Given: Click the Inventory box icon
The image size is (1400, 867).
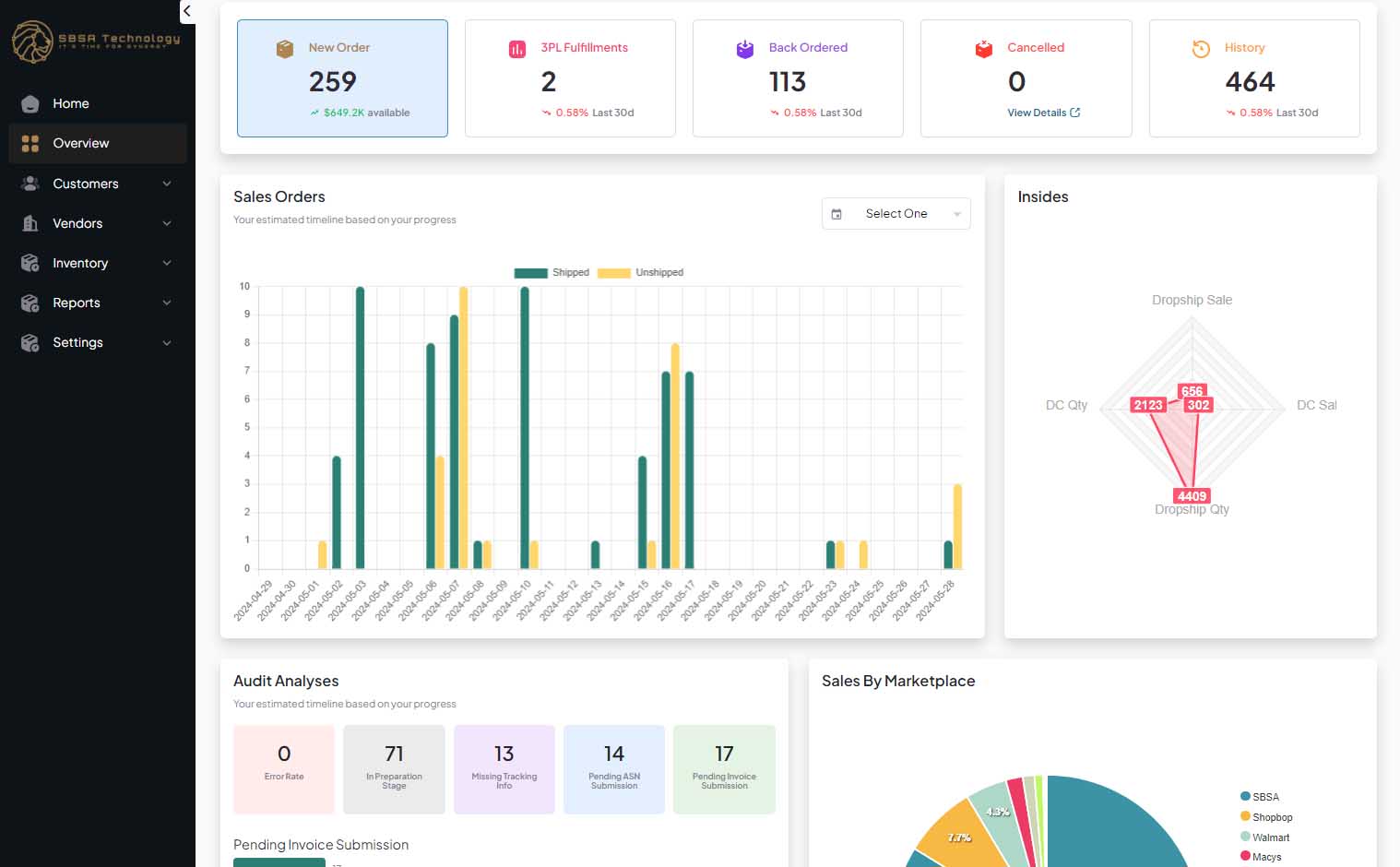Looking at the screenshot, I should [x=30, y=263].
